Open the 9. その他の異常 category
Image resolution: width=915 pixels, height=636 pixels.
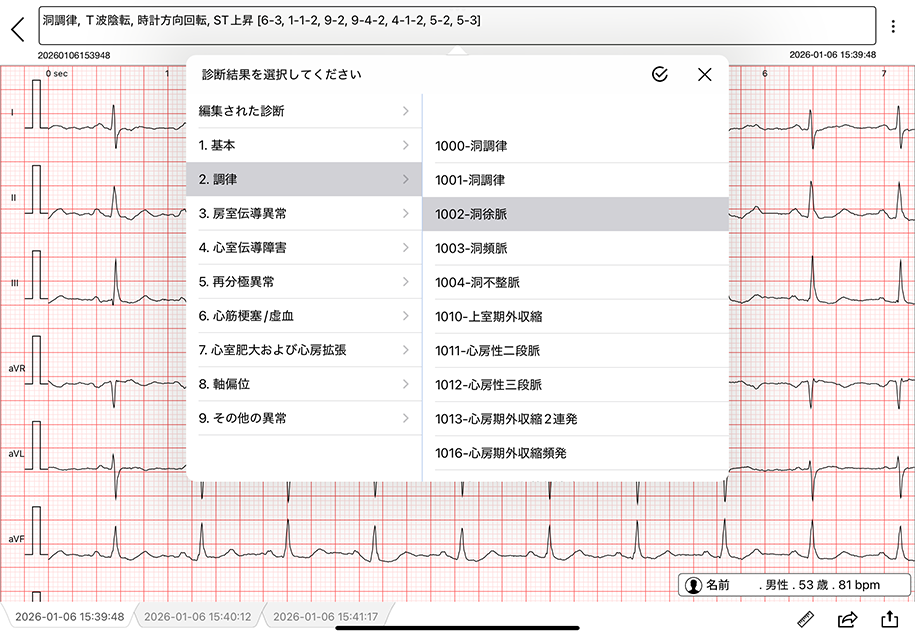pos(303,418)
